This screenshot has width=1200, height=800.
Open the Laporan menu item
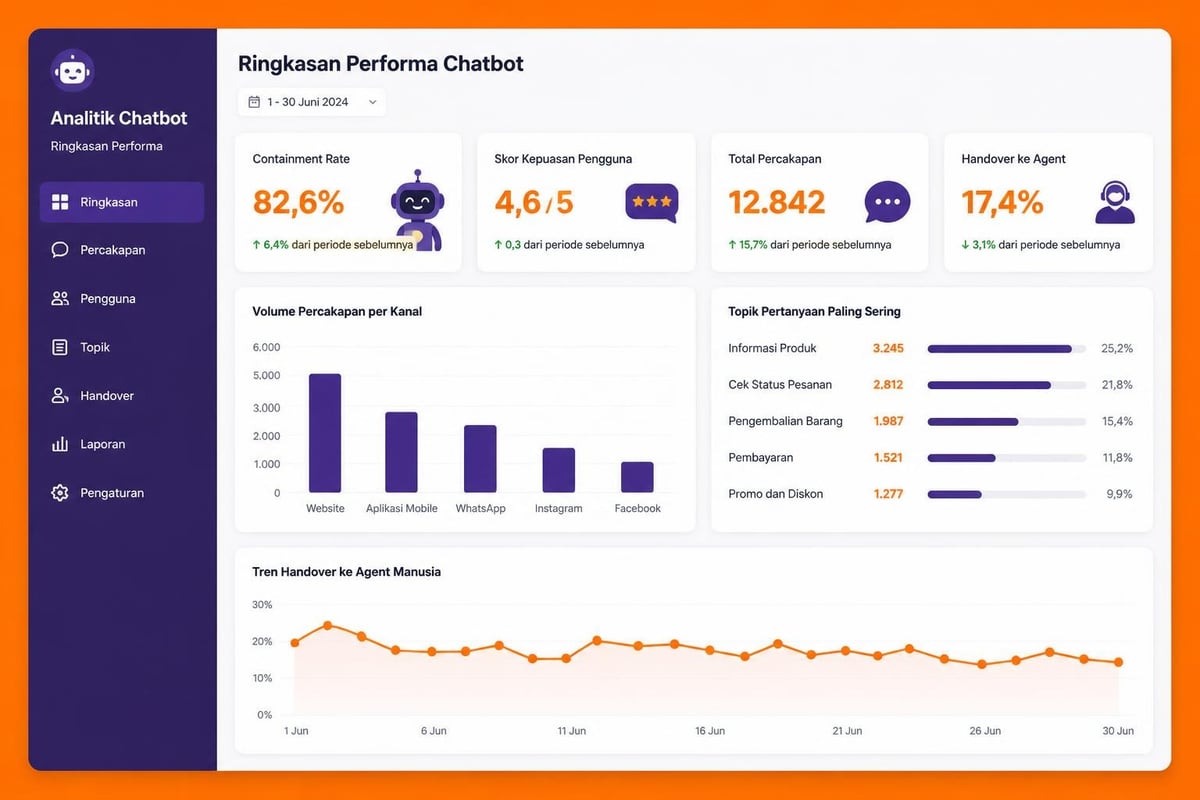pyautogui.click(x=122, y=444)
